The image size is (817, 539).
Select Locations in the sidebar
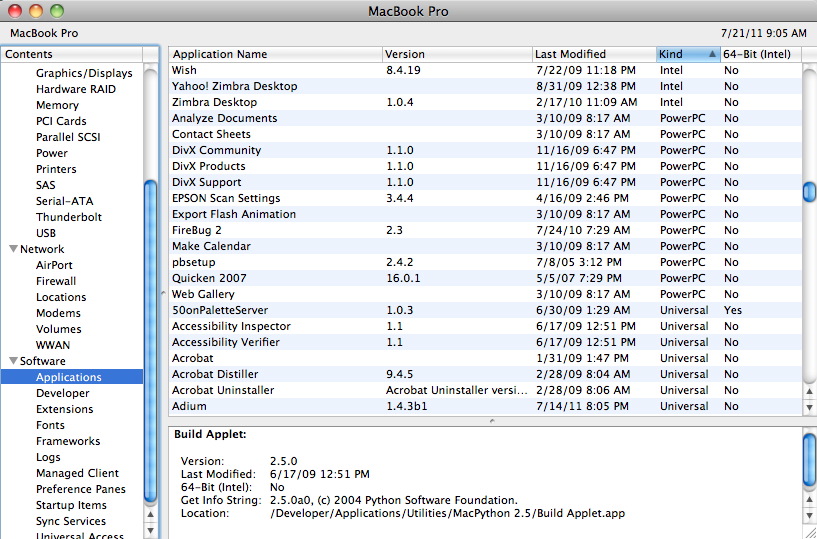pos(61,297)
